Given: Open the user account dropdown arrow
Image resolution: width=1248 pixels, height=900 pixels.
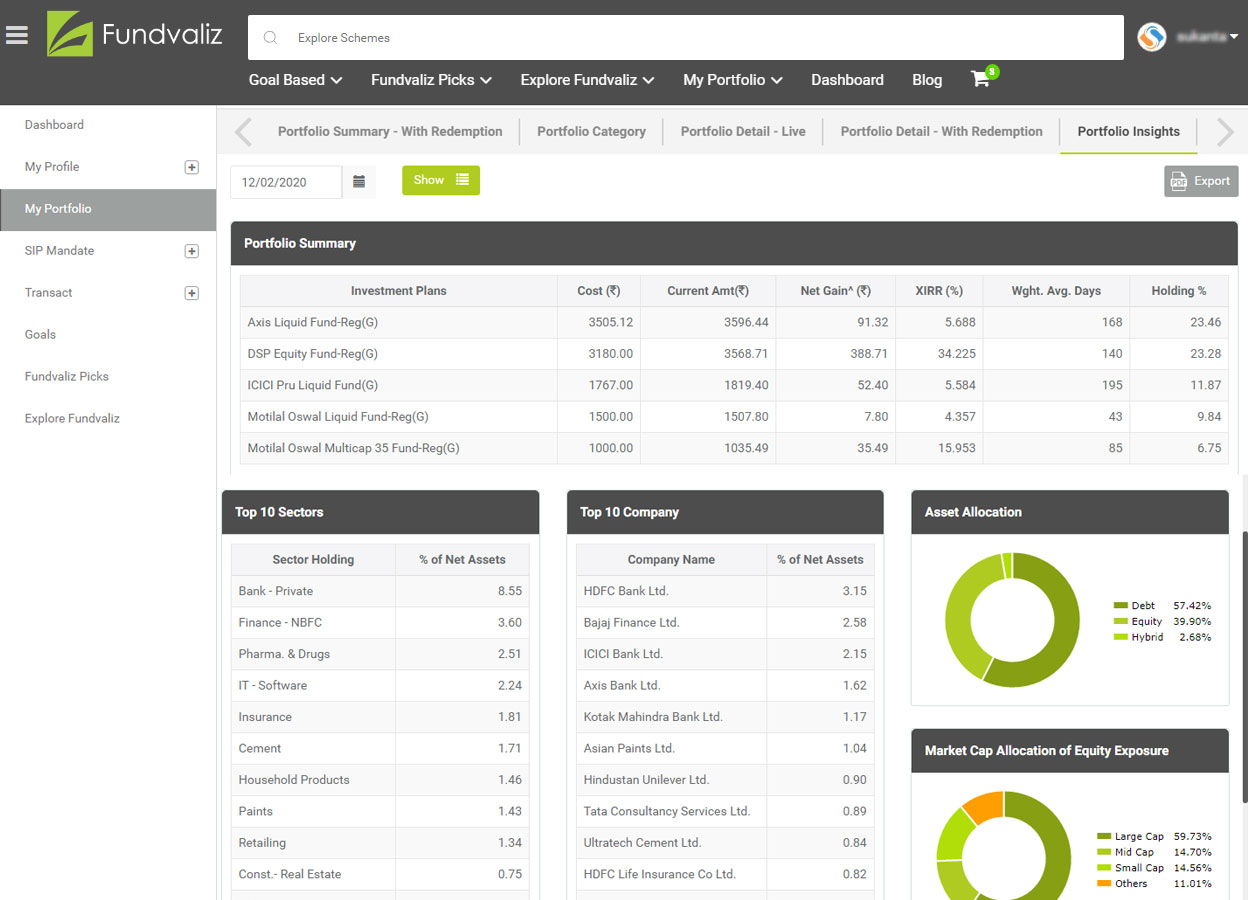Looking at the screenshot, I should point(1233,37).
